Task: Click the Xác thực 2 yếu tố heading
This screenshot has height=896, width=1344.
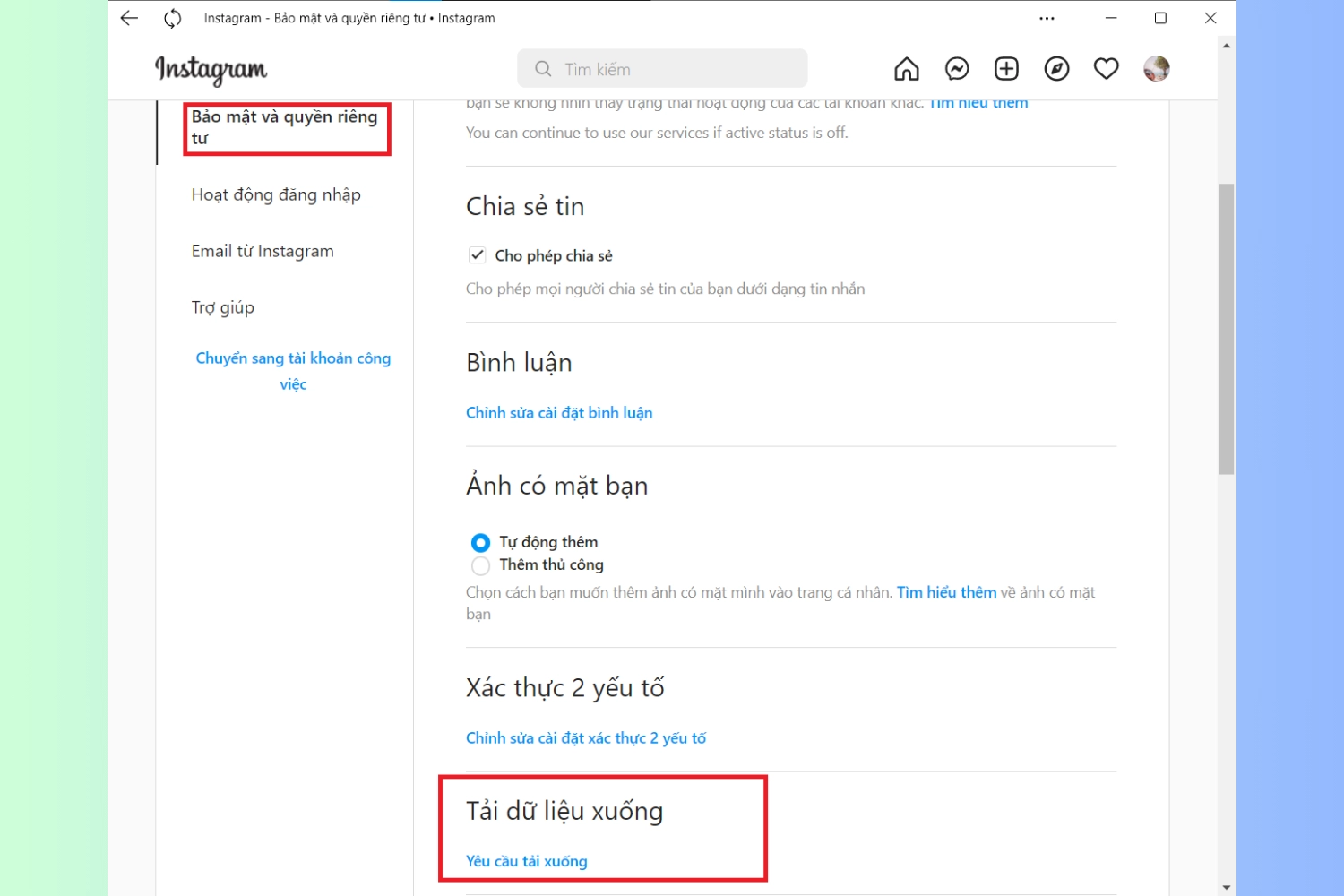Action: click(565, 688)
